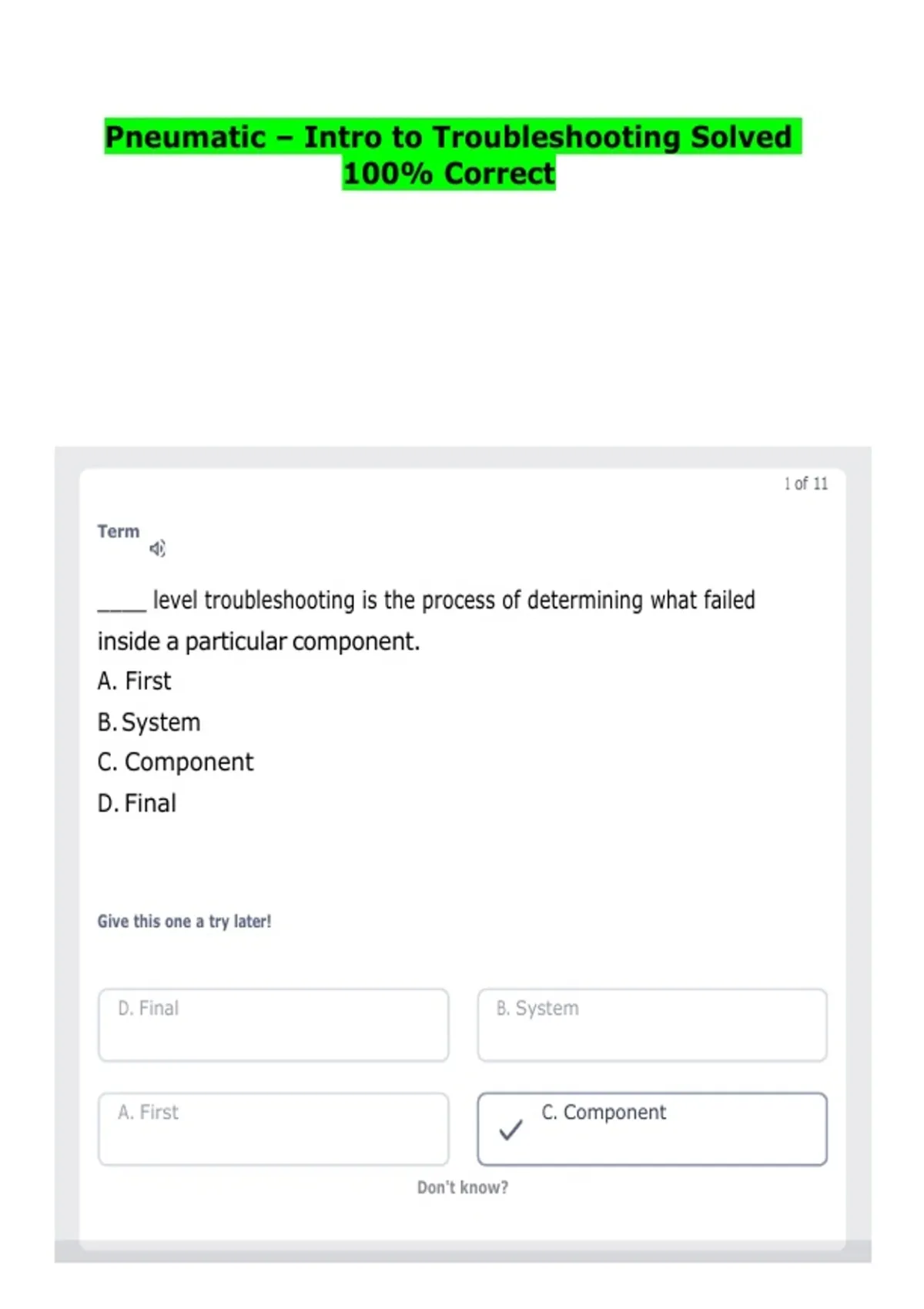
Task: Click the words inside a particular component
Action: (x=259, y=641)
